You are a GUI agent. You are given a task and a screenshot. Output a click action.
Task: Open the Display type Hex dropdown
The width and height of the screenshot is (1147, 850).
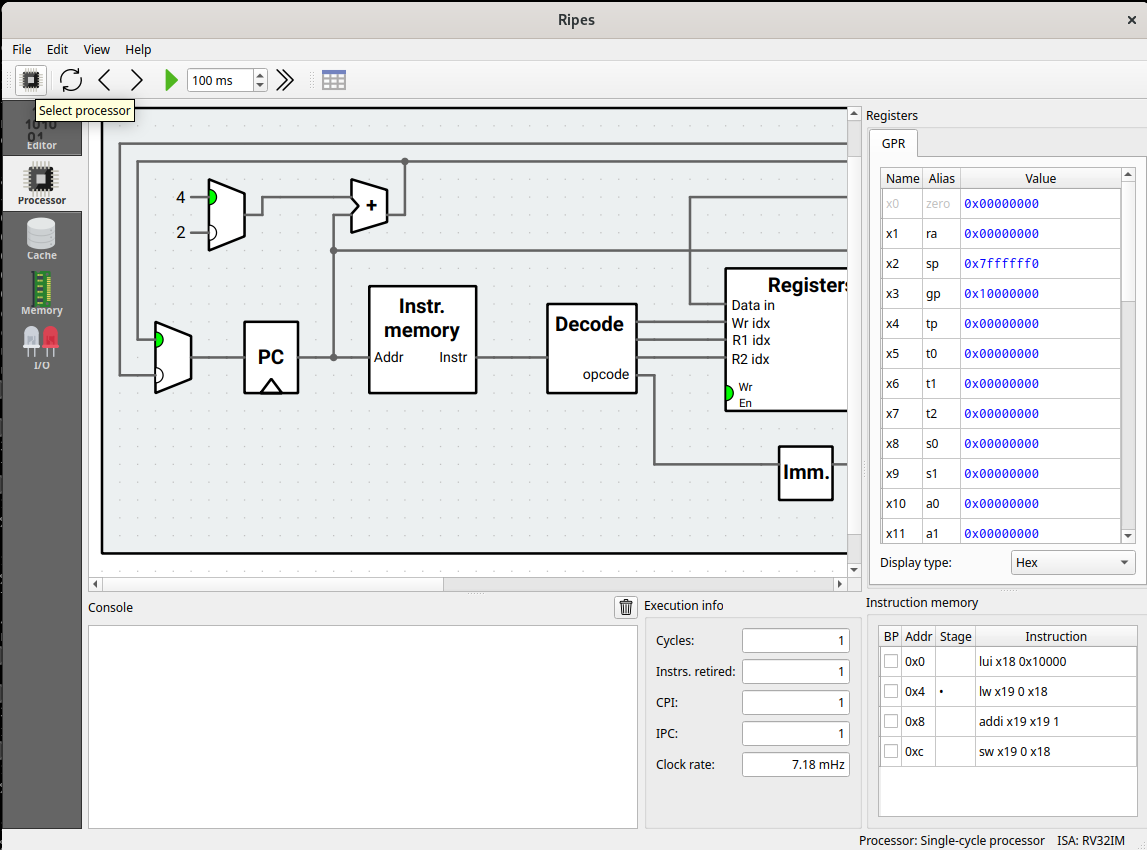point(1072,563)
